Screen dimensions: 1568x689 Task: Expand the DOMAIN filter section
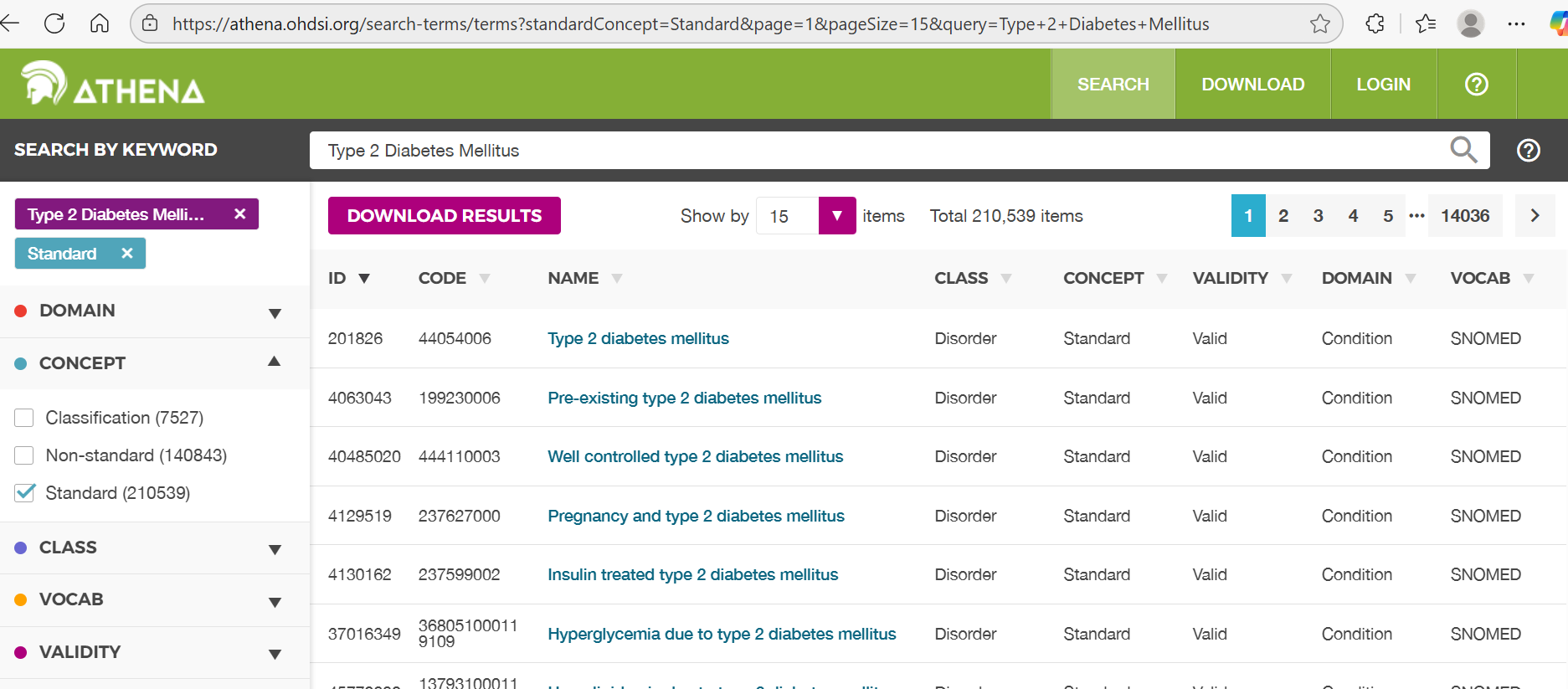275,313
